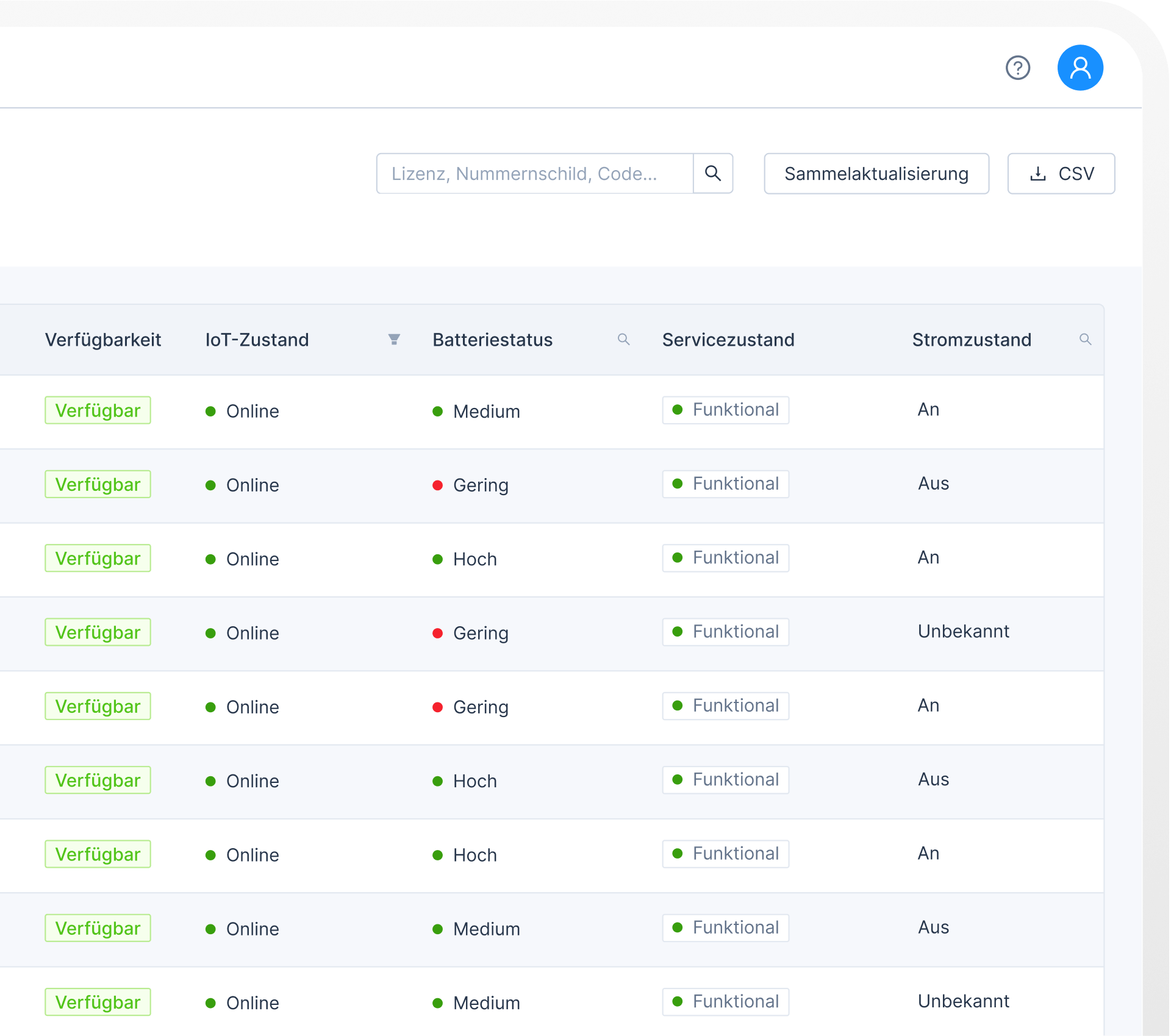Click the help question mark icon
The width and height of the screenshot is (1171, 1036).
click(1017, 68)
